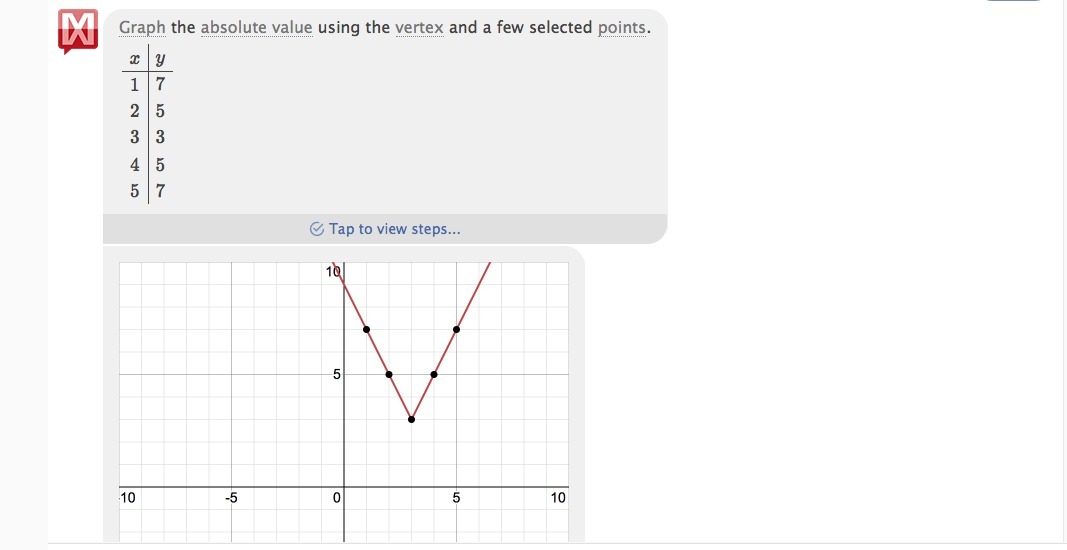Click the x-axis label '5' on the graph

457,497
